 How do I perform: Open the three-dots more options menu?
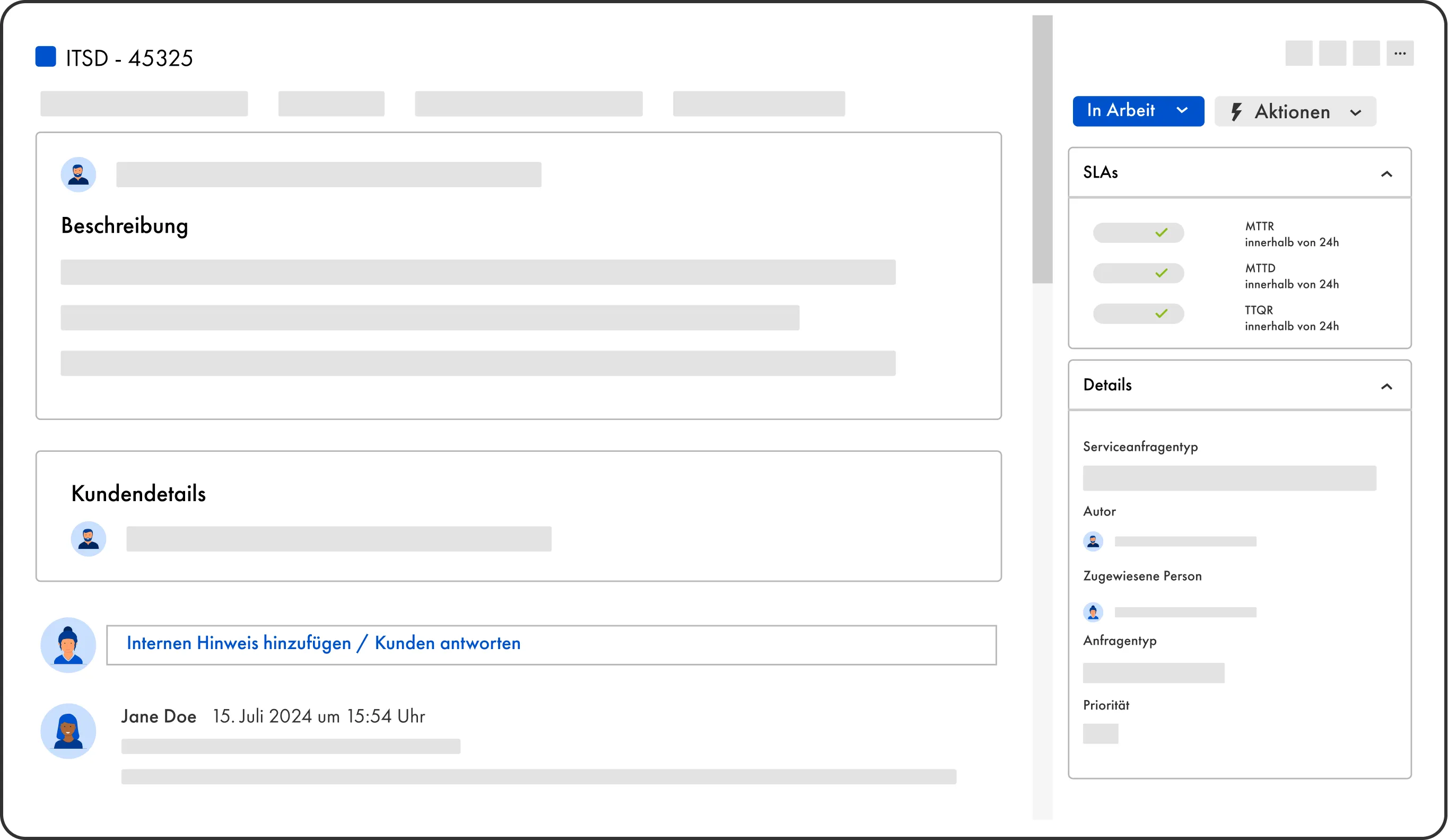[1399, 54]
